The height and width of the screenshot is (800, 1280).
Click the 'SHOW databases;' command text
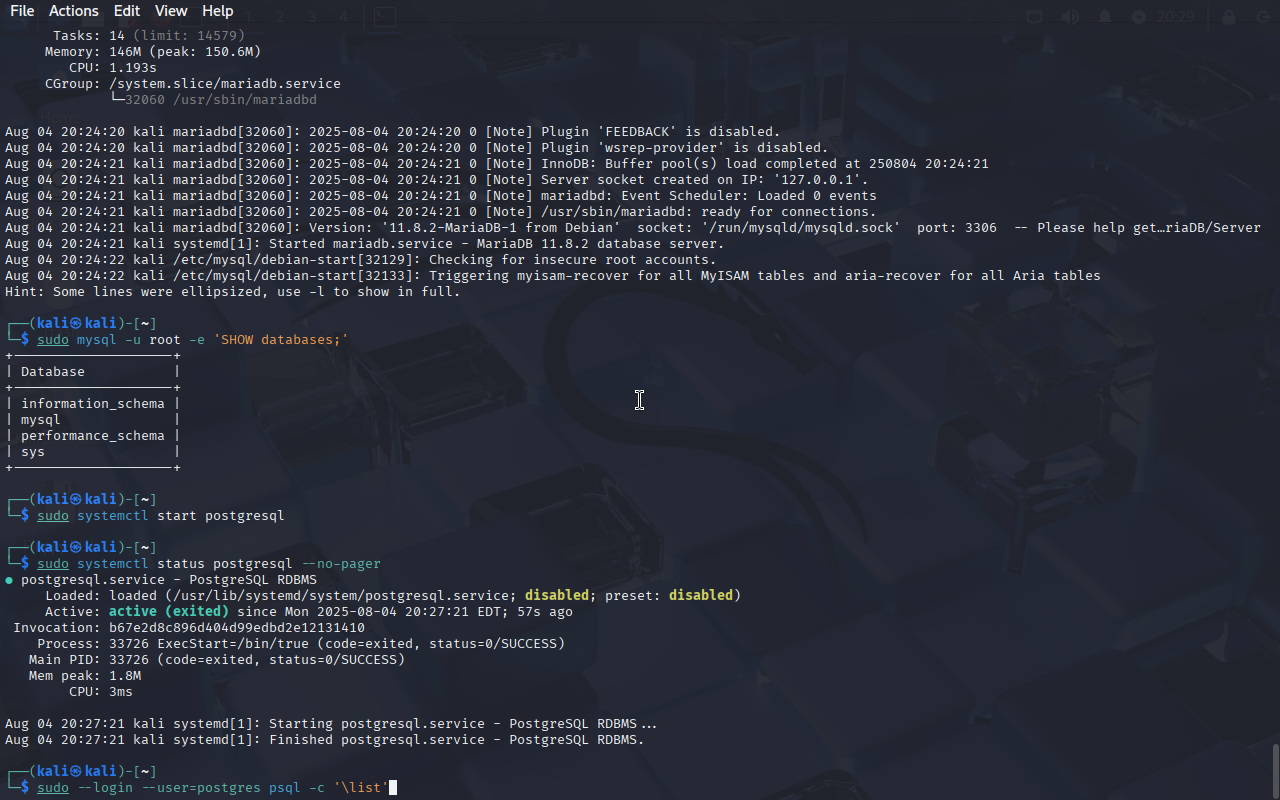point(281,340)
